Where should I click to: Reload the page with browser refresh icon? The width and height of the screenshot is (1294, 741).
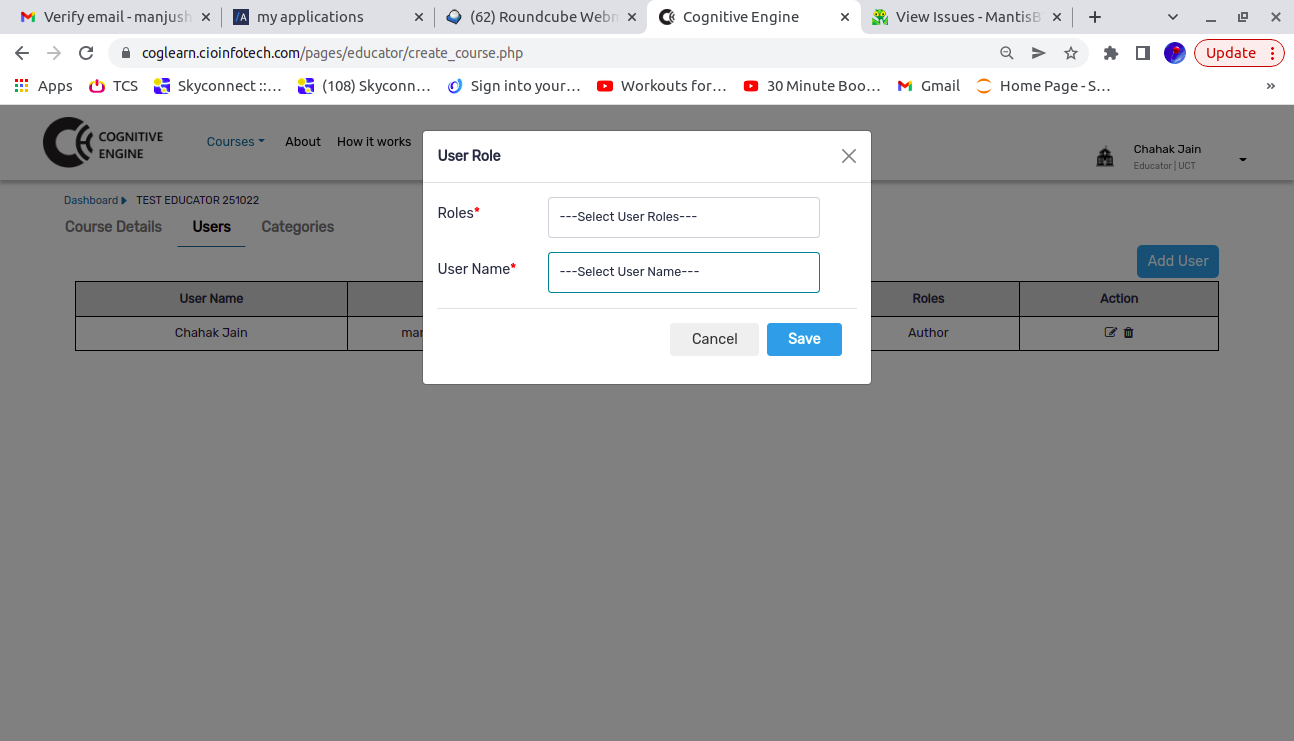(86, 53)
